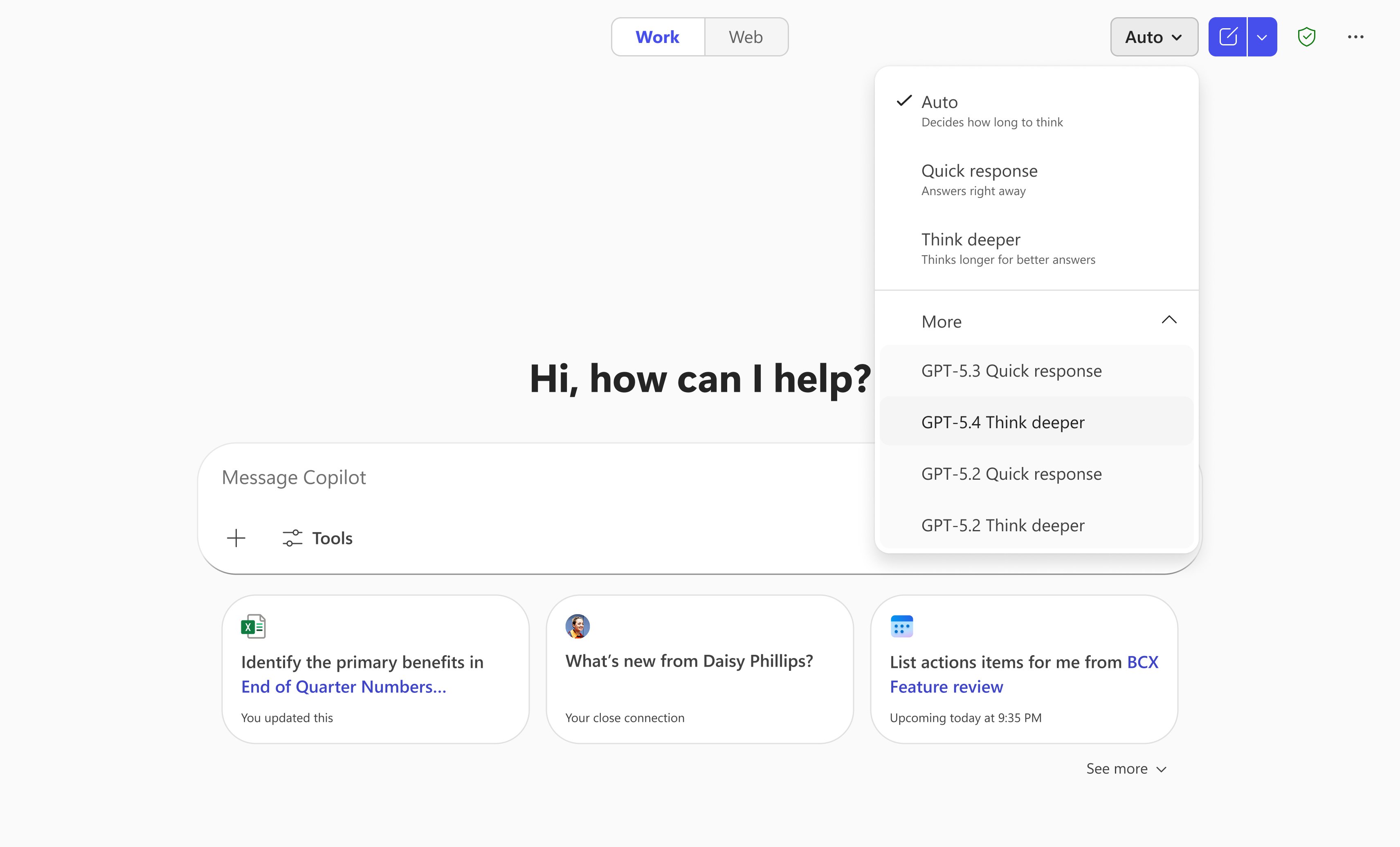This screenshot has width=1400, height=847.
Task: Open the Auto model dropdown button
Action: coord(1153,37)
